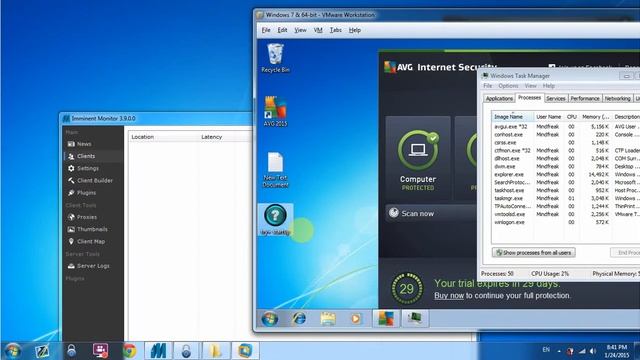Screen dimensions: 640x360
Task: Click Buy now link in AVG
Action: (449, 296)
